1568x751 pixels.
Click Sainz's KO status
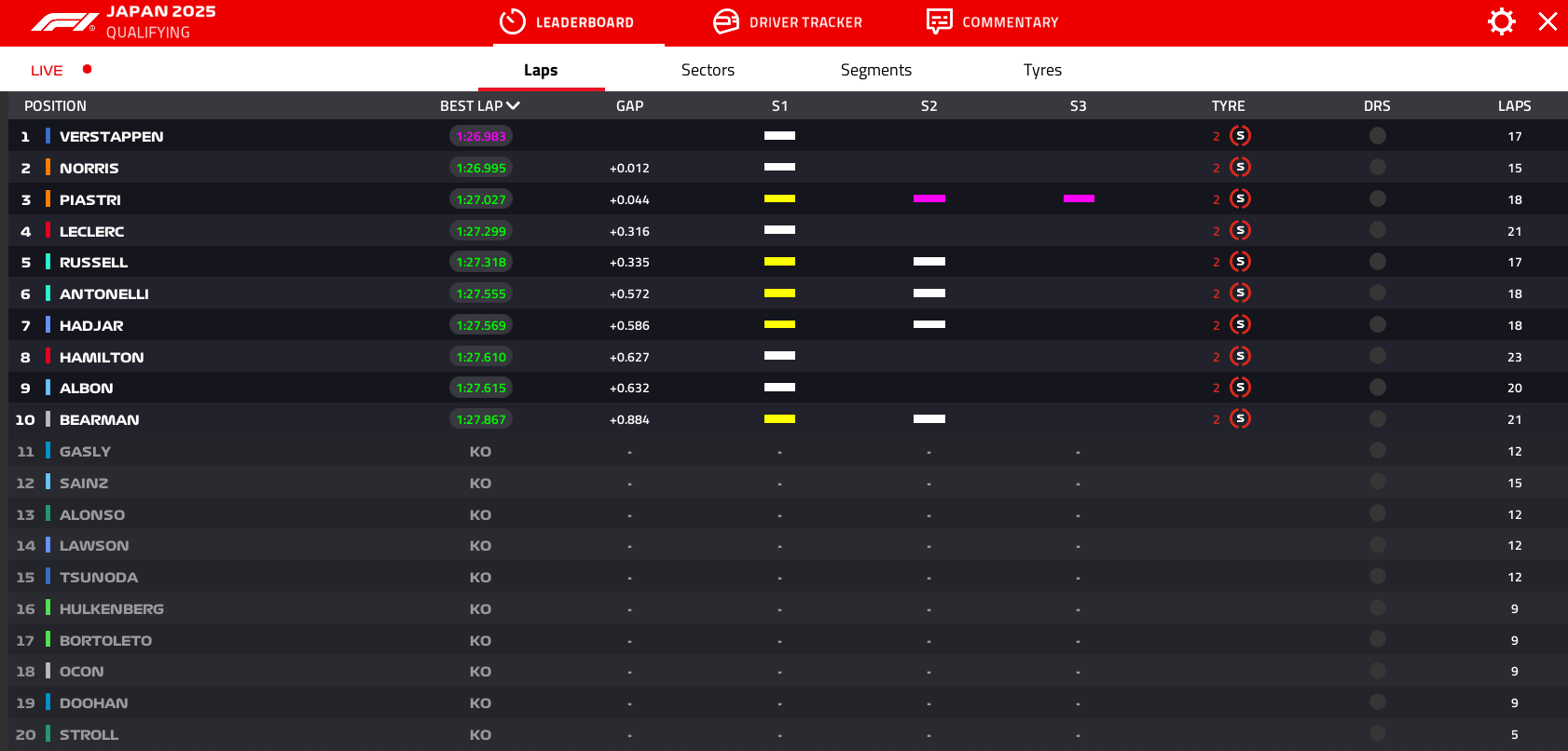pos(480,483)
